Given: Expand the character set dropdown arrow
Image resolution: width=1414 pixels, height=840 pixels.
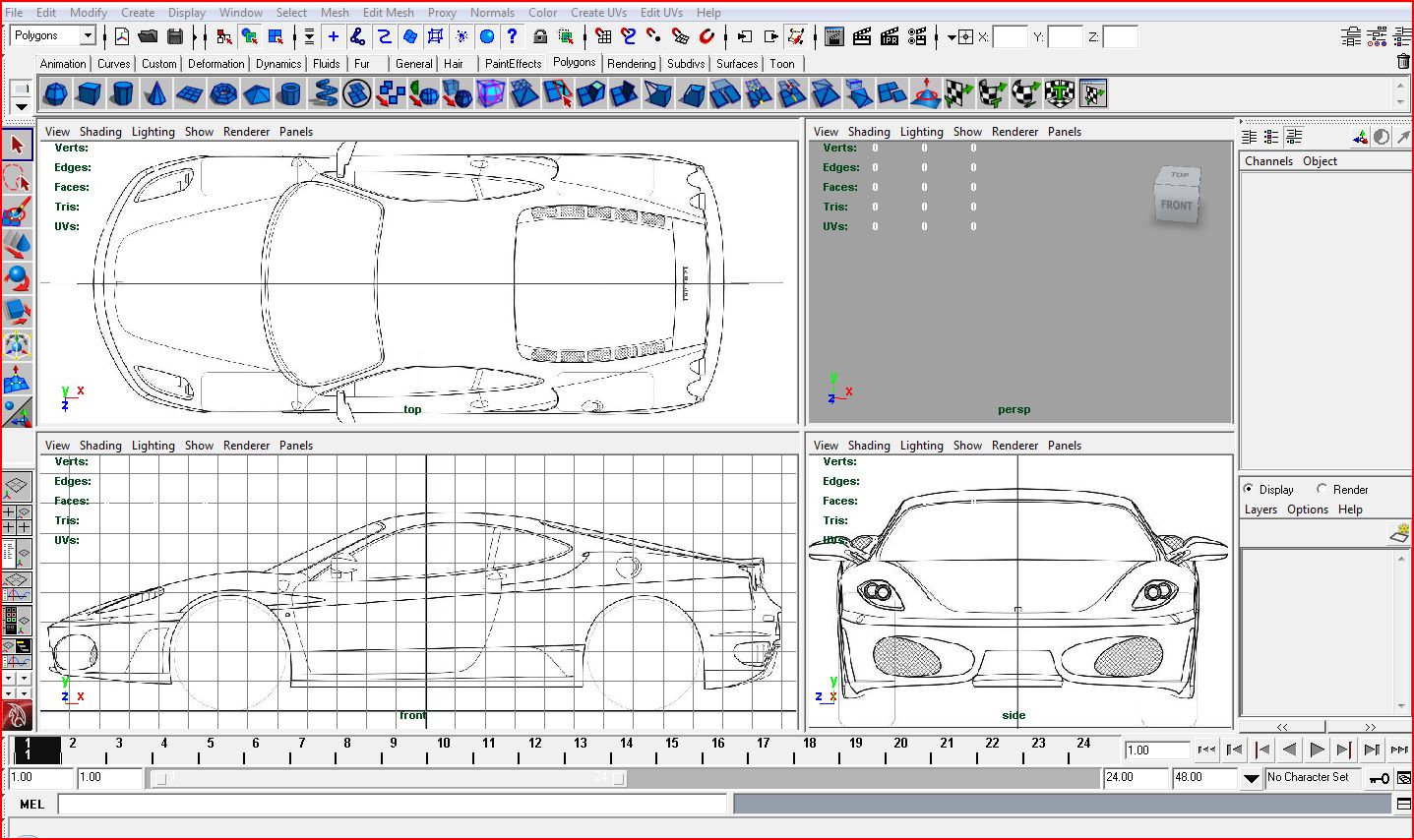Looking at the screenshot, I should (1251, 778).
